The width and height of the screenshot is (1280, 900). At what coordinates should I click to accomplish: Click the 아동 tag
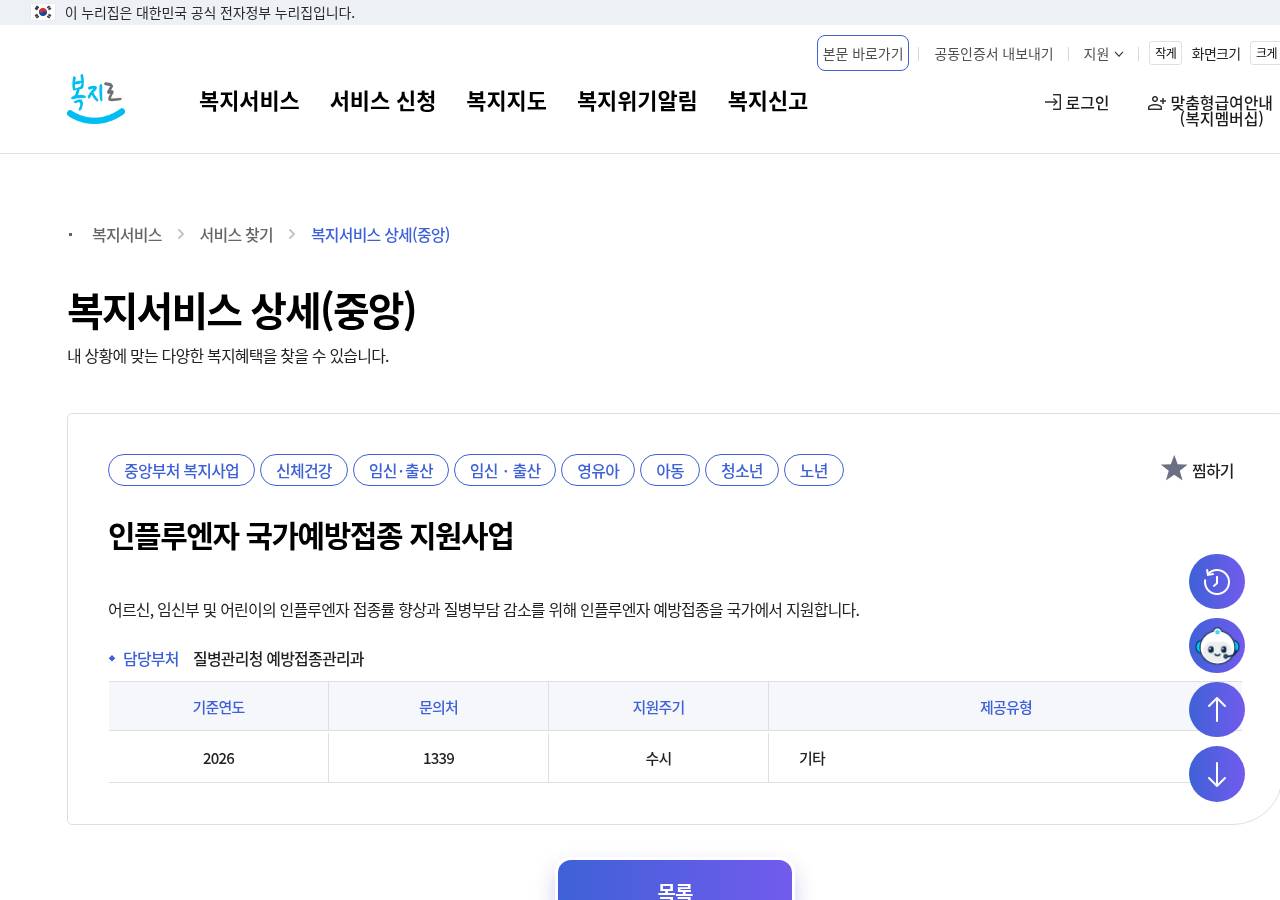[670, 470]
